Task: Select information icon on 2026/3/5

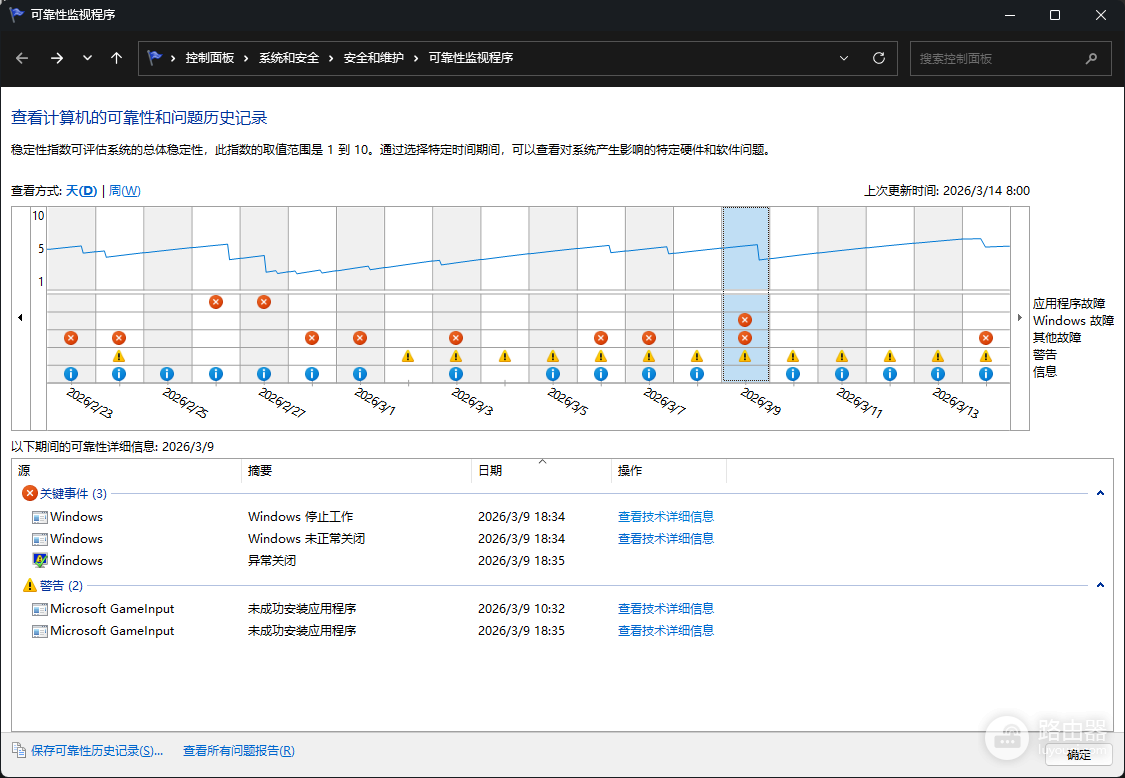Action: [552, 374]
